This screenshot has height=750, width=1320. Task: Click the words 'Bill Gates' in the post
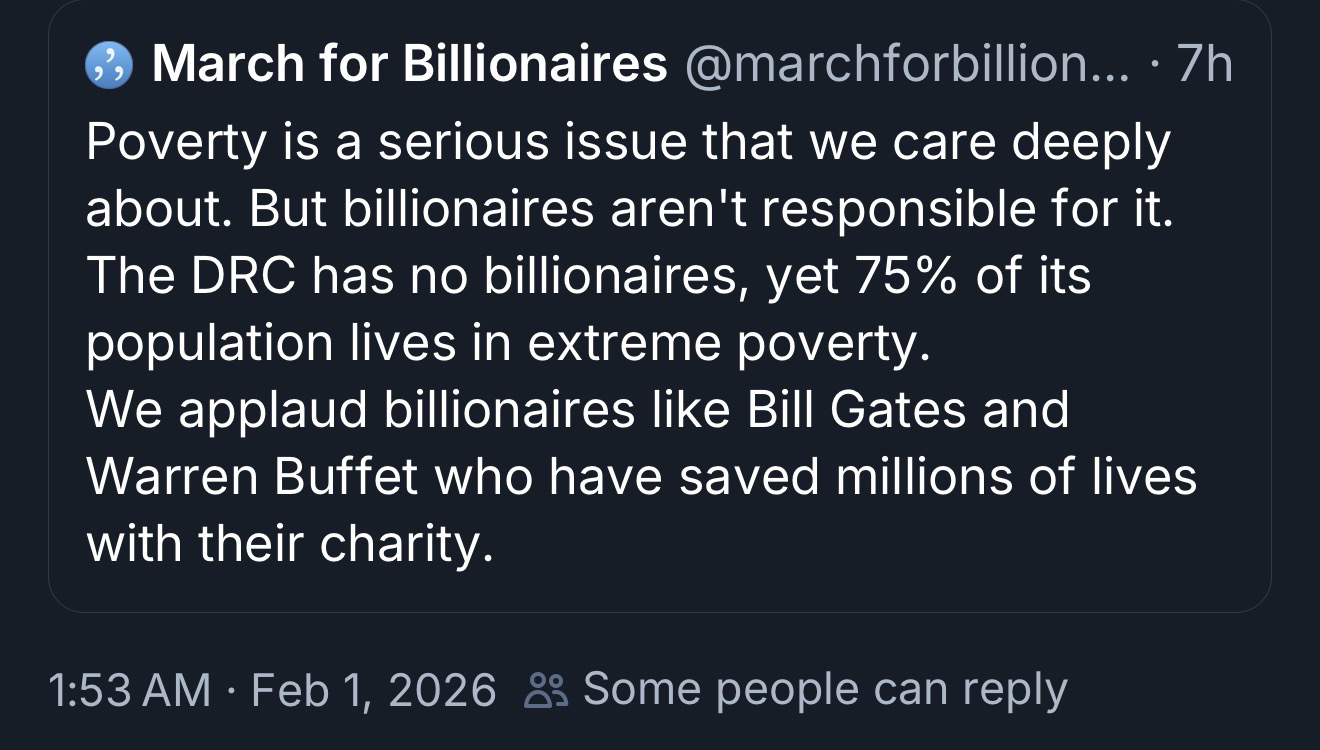tap(858, 411)
